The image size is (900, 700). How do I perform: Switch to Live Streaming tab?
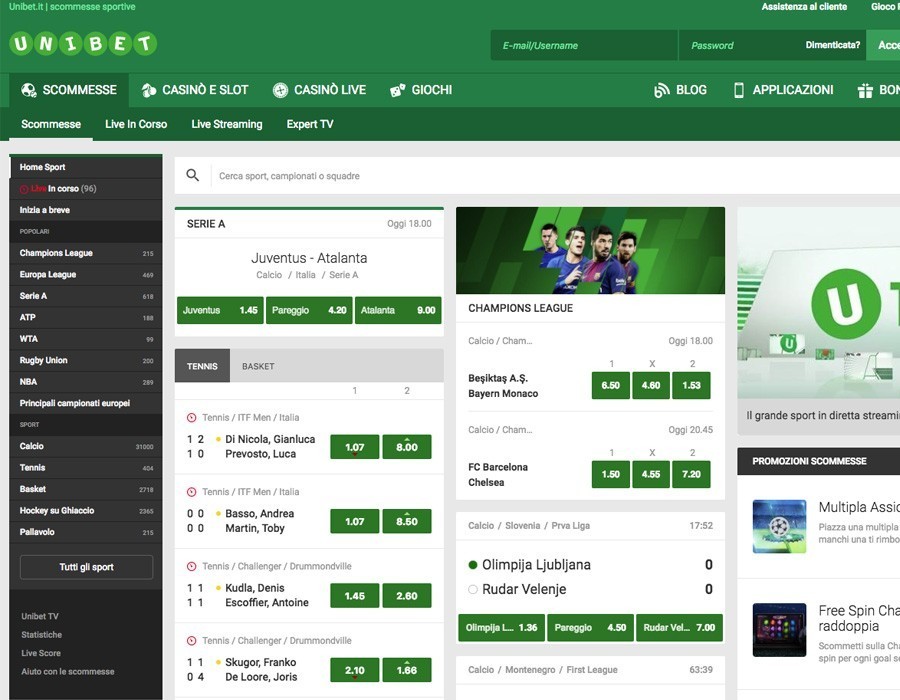point(227,124)
